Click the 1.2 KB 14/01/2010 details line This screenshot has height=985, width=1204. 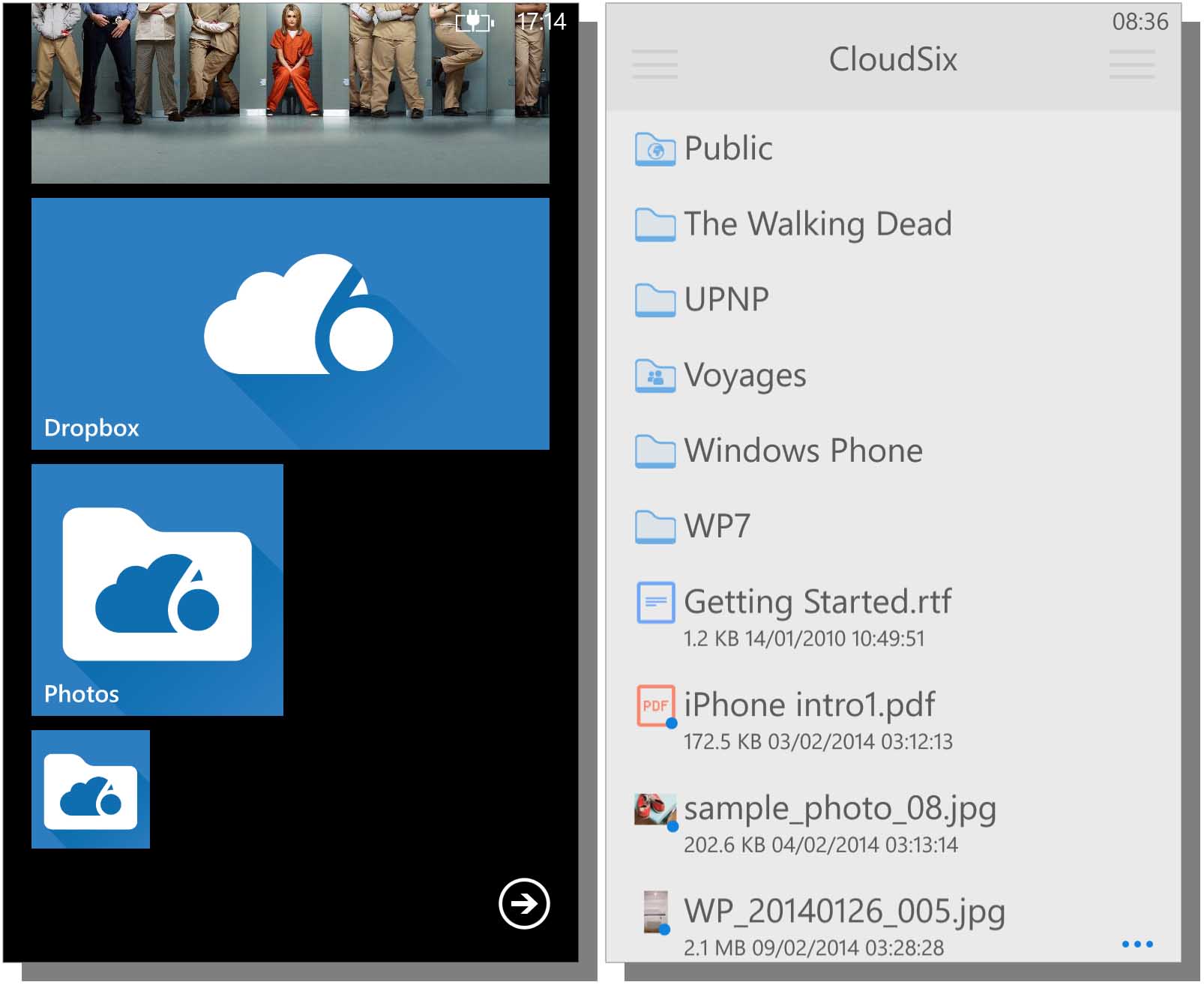tap(804, 639)
